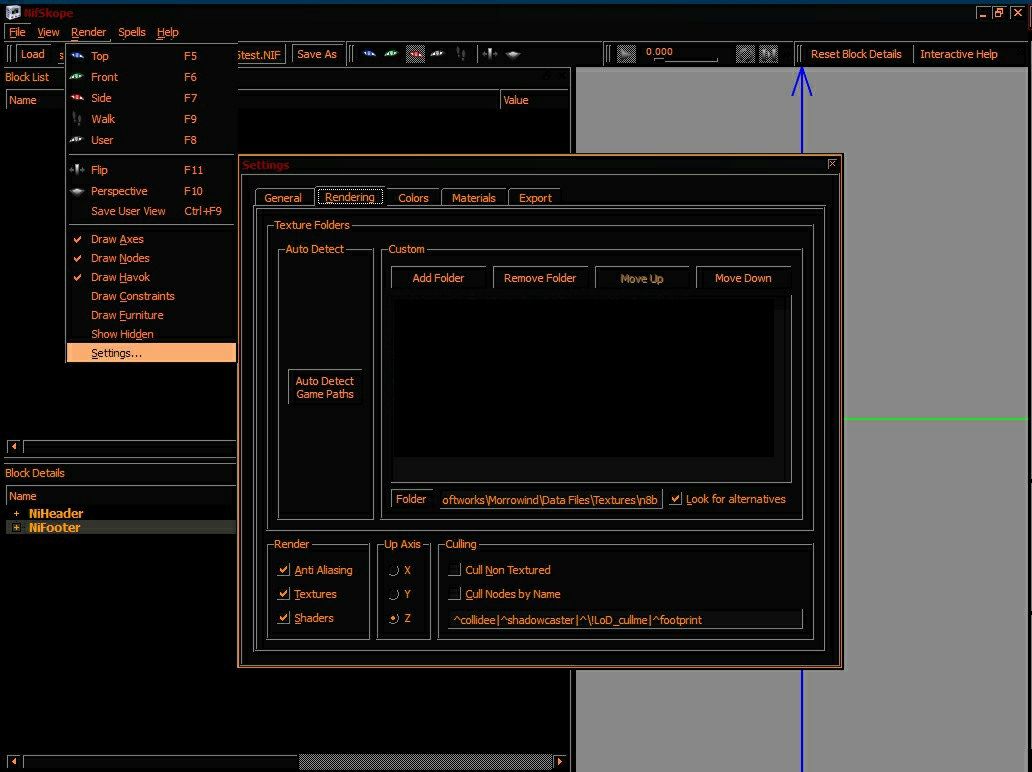Click the red Side view toolbar icon

coord(415,54)
